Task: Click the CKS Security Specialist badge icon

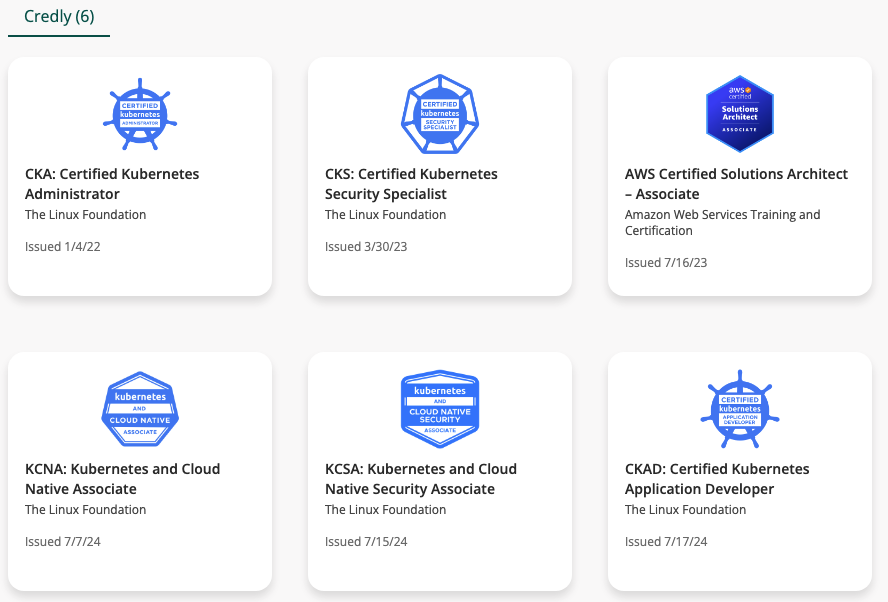Action: (440, 114)
